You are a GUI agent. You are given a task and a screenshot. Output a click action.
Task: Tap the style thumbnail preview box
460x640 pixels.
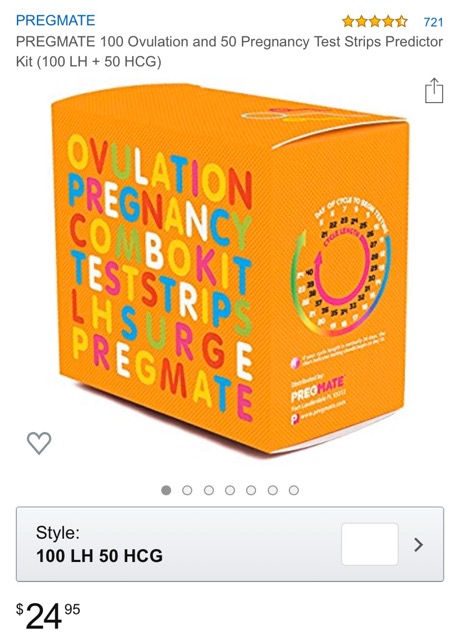(370, 544)
